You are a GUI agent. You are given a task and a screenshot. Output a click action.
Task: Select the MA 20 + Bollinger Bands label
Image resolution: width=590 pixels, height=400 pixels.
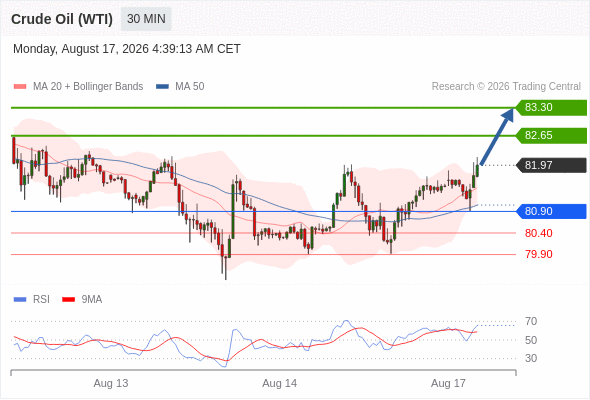point(88,87)
